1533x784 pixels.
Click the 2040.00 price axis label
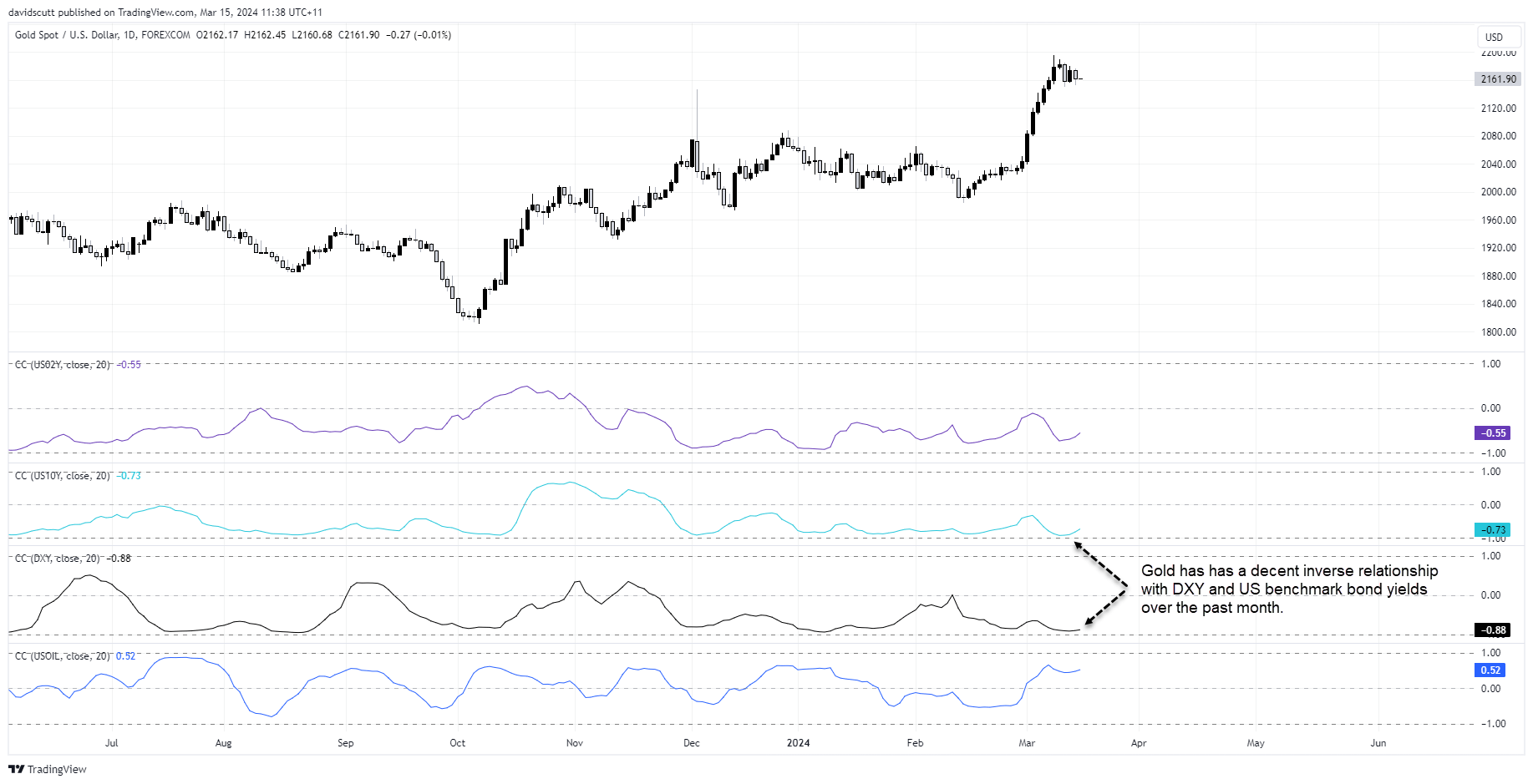[x=1499, y=164]
